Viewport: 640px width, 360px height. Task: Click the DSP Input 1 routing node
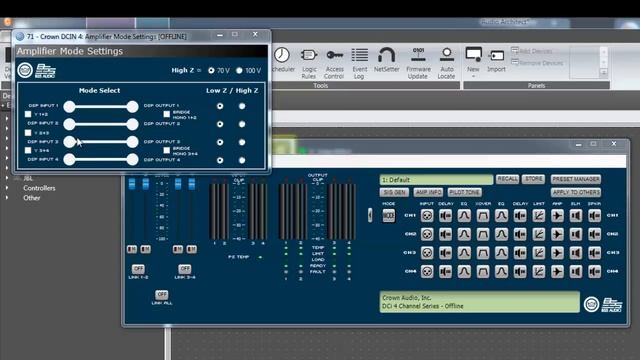pos(70,107)
